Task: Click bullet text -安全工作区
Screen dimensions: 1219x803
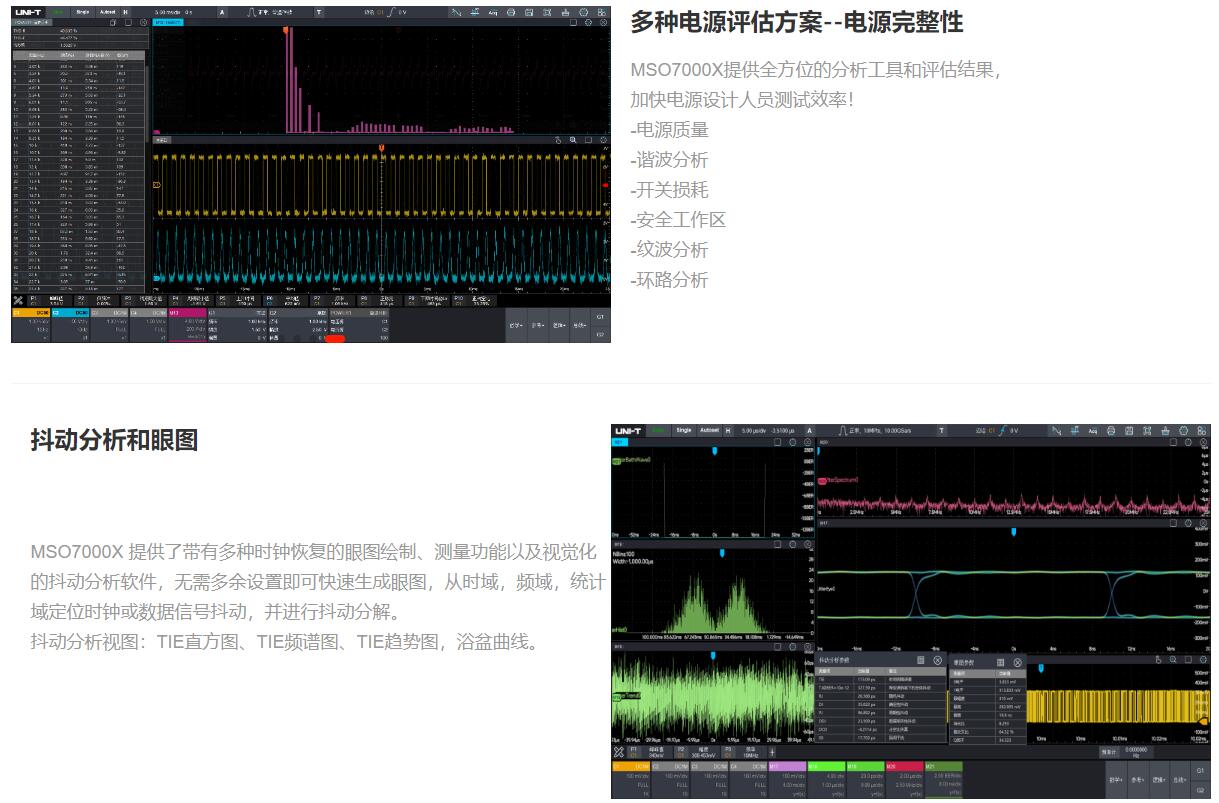Action: 678,220
